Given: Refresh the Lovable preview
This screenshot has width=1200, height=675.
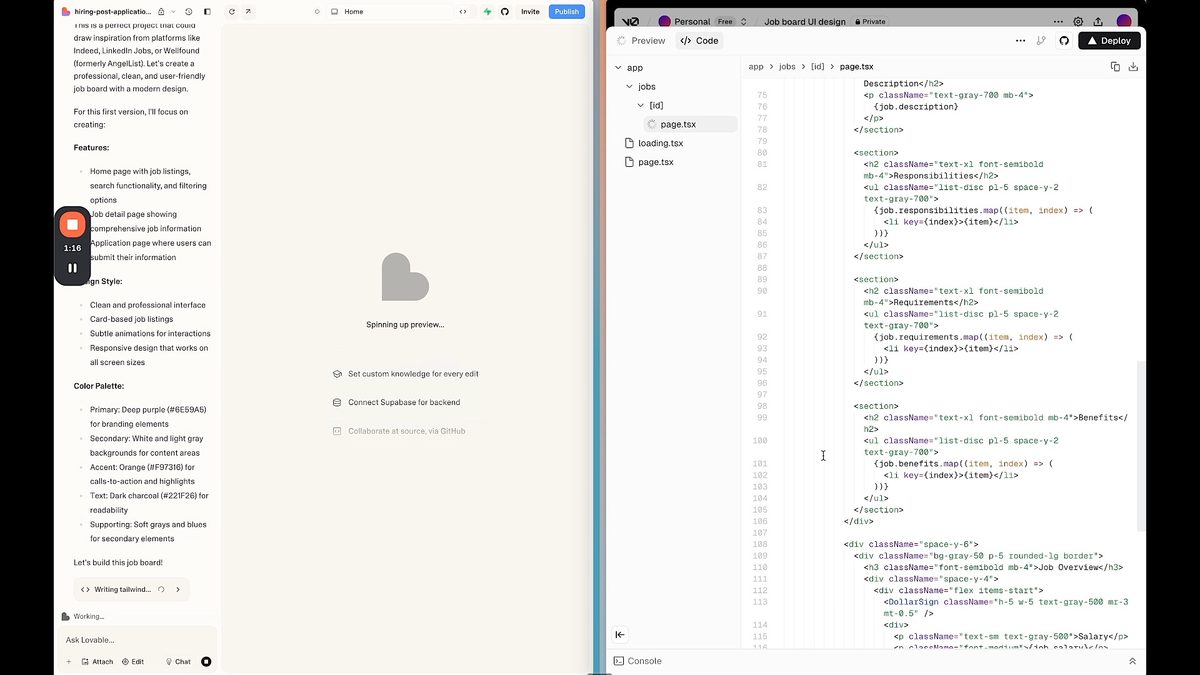Looking at the screenshot, I should click(x=232, y=12).
